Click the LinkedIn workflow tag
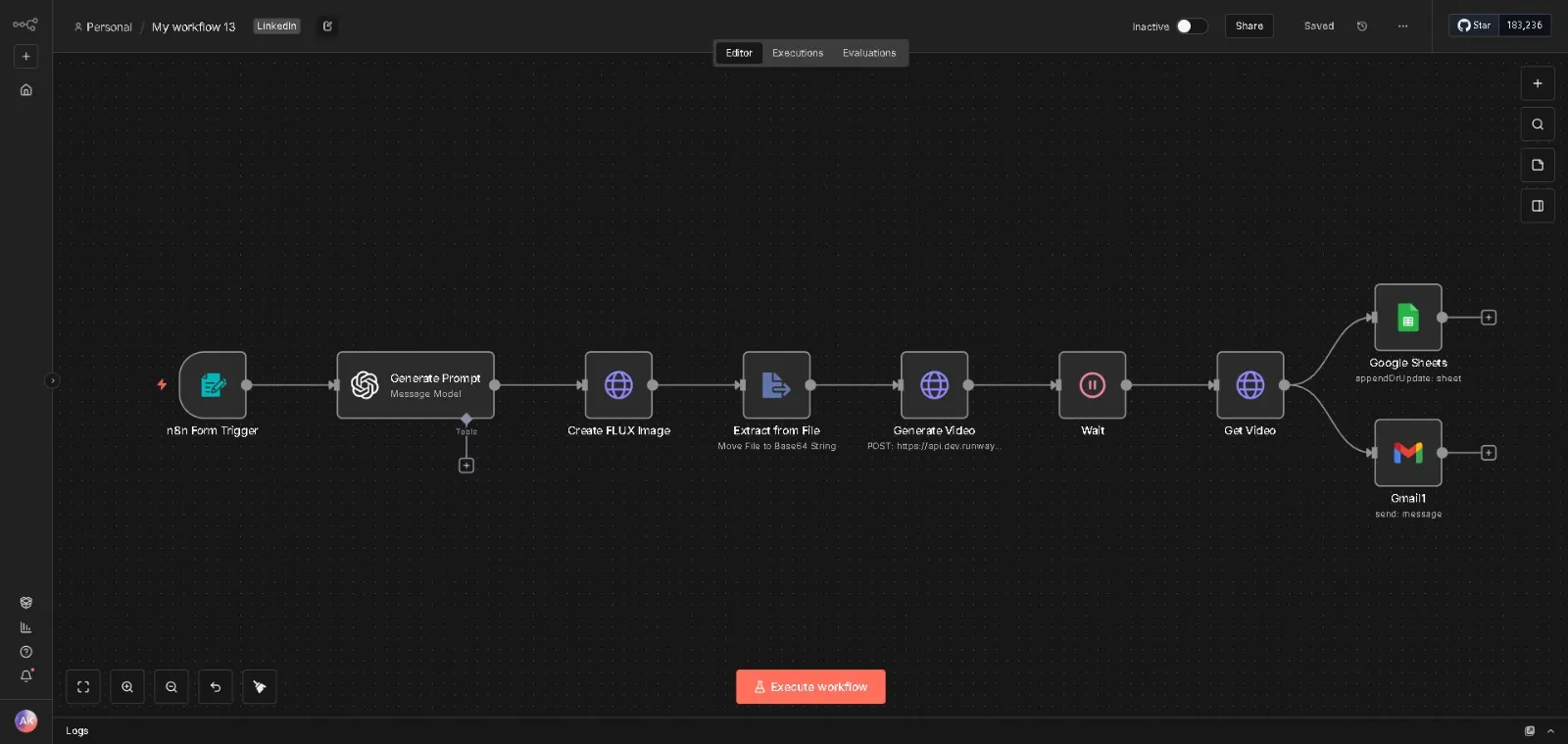 (276, 26)
